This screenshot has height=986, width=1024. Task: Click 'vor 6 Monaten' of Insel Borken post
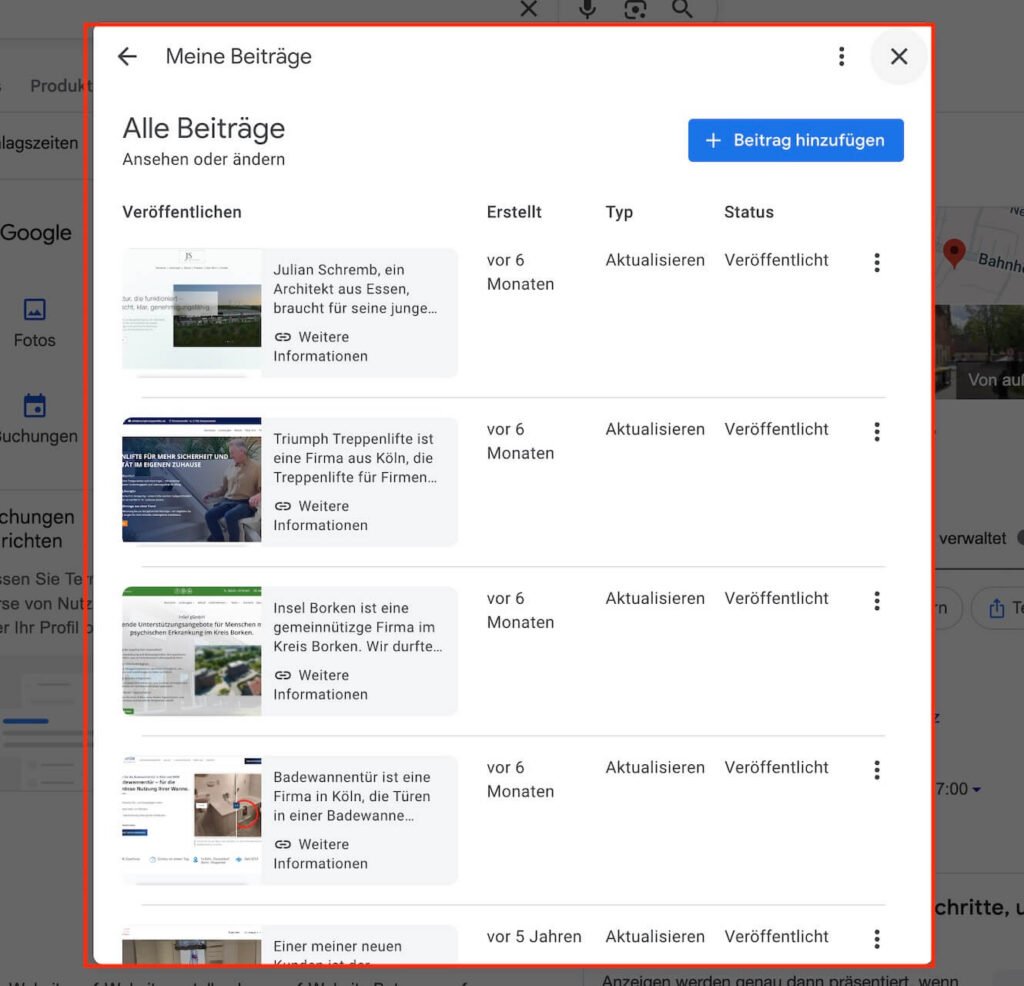520,610
